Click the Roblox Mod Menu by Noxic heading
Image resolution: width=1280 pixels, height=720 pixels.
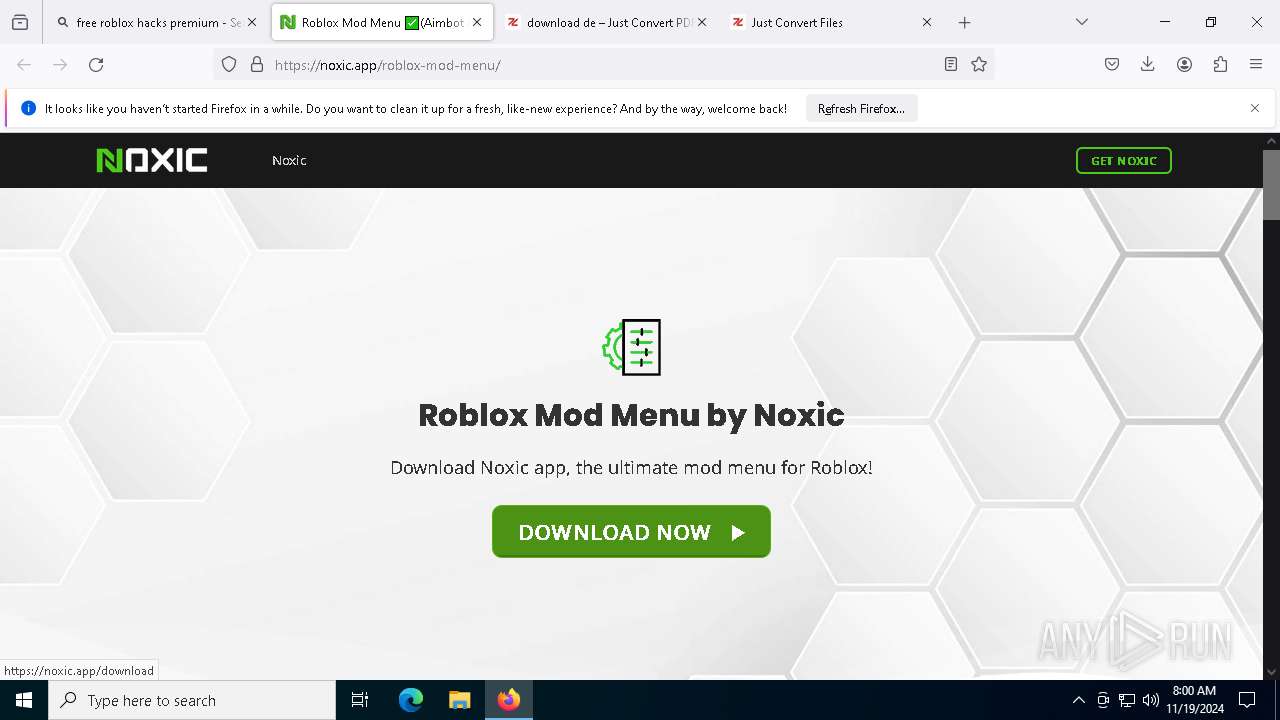(631, 415)
